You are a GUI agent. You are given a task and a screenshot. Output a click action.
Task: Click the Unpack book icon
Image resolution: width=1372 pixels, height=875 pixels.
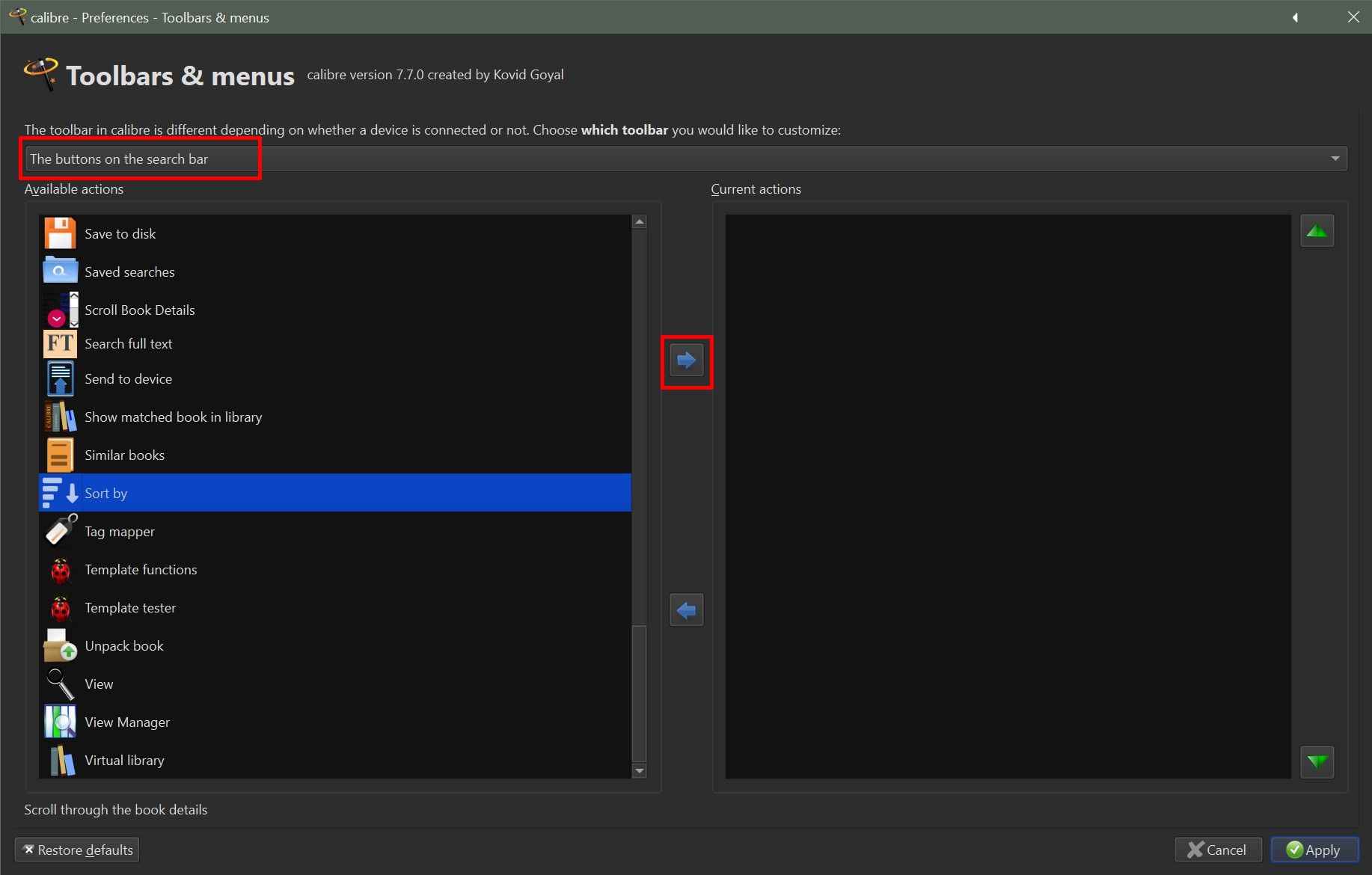[60, 645]
